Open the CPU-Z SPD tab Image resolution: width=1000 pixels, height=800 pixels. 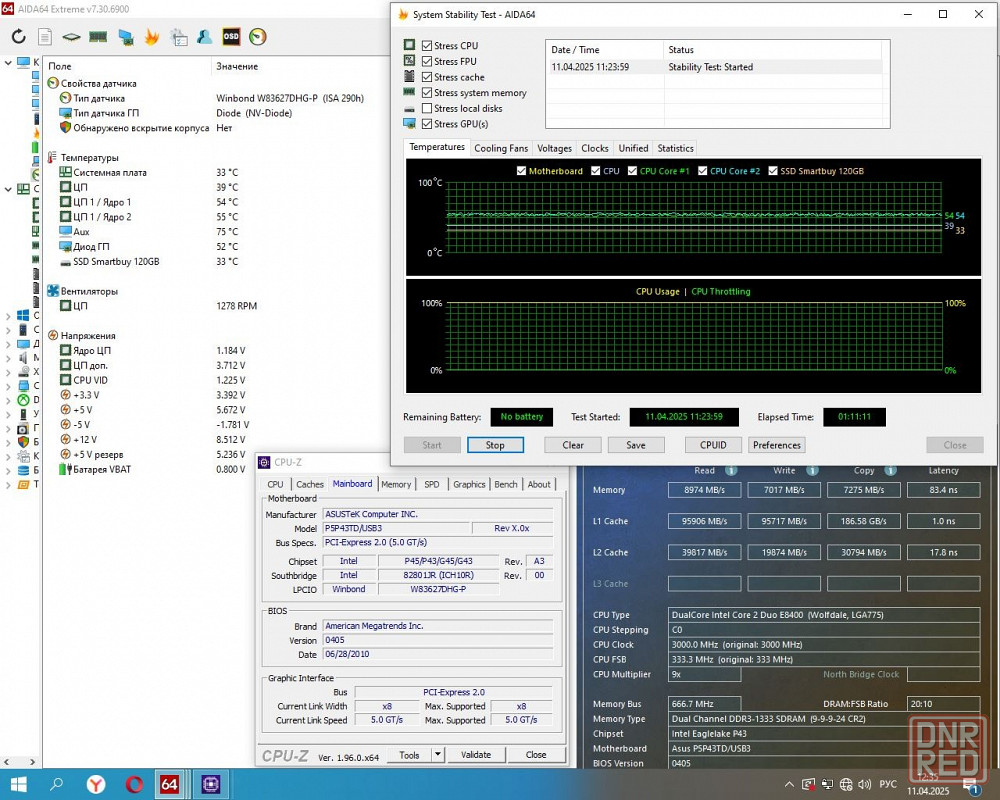pyautogui.click(x=432, y=484)
